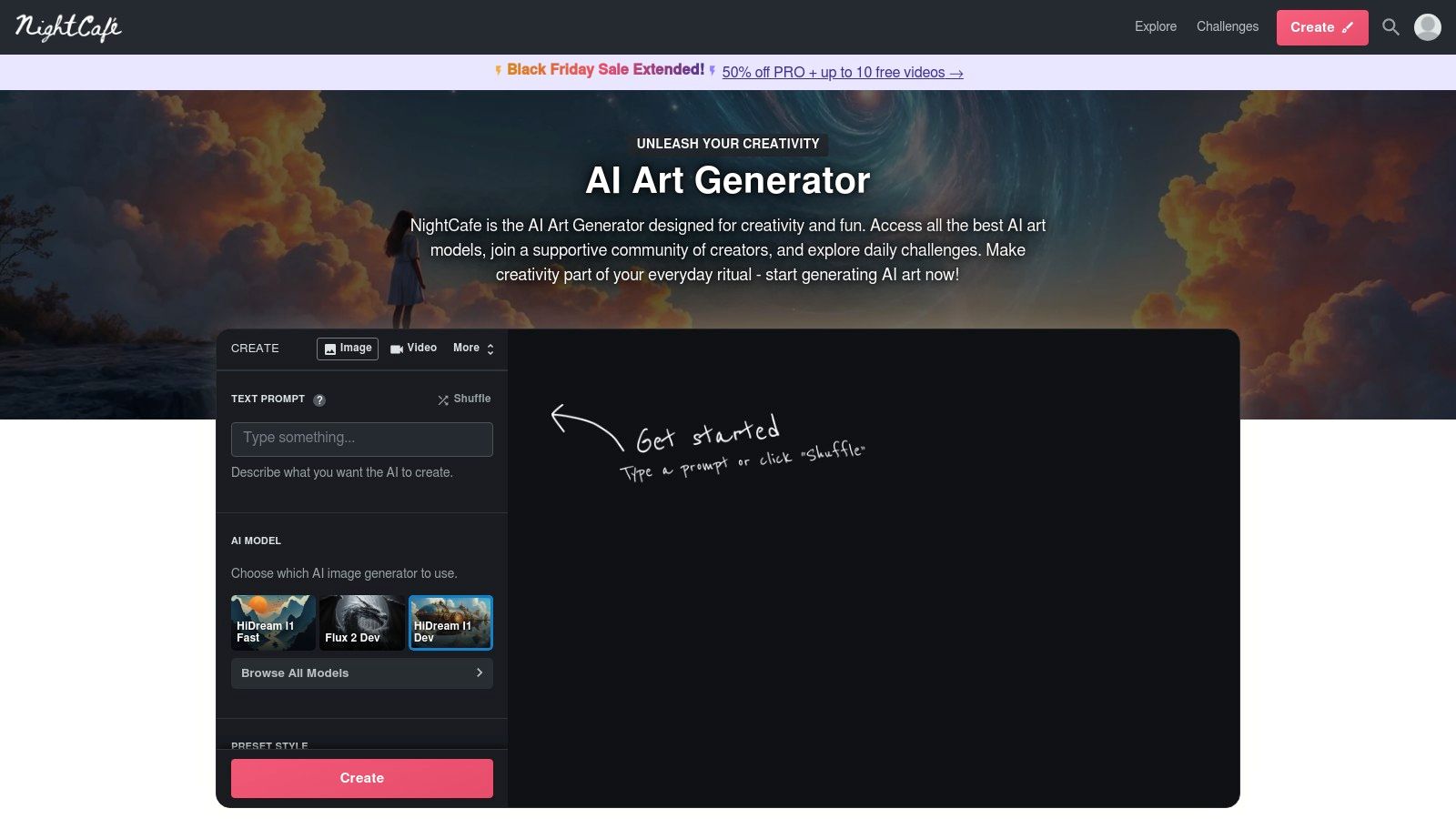Select the HiDream I1 Dev model

(450, 622)
